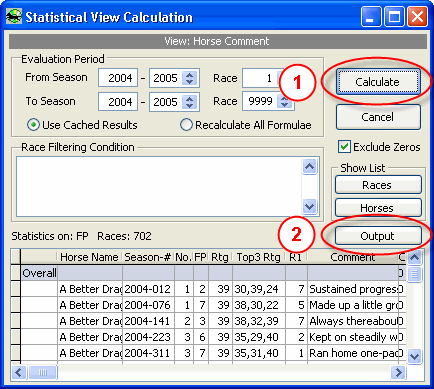Click Top3 Rtg cell 35,29,40
The height and width of the screenshot is (389, 434).
pos(259,337)
